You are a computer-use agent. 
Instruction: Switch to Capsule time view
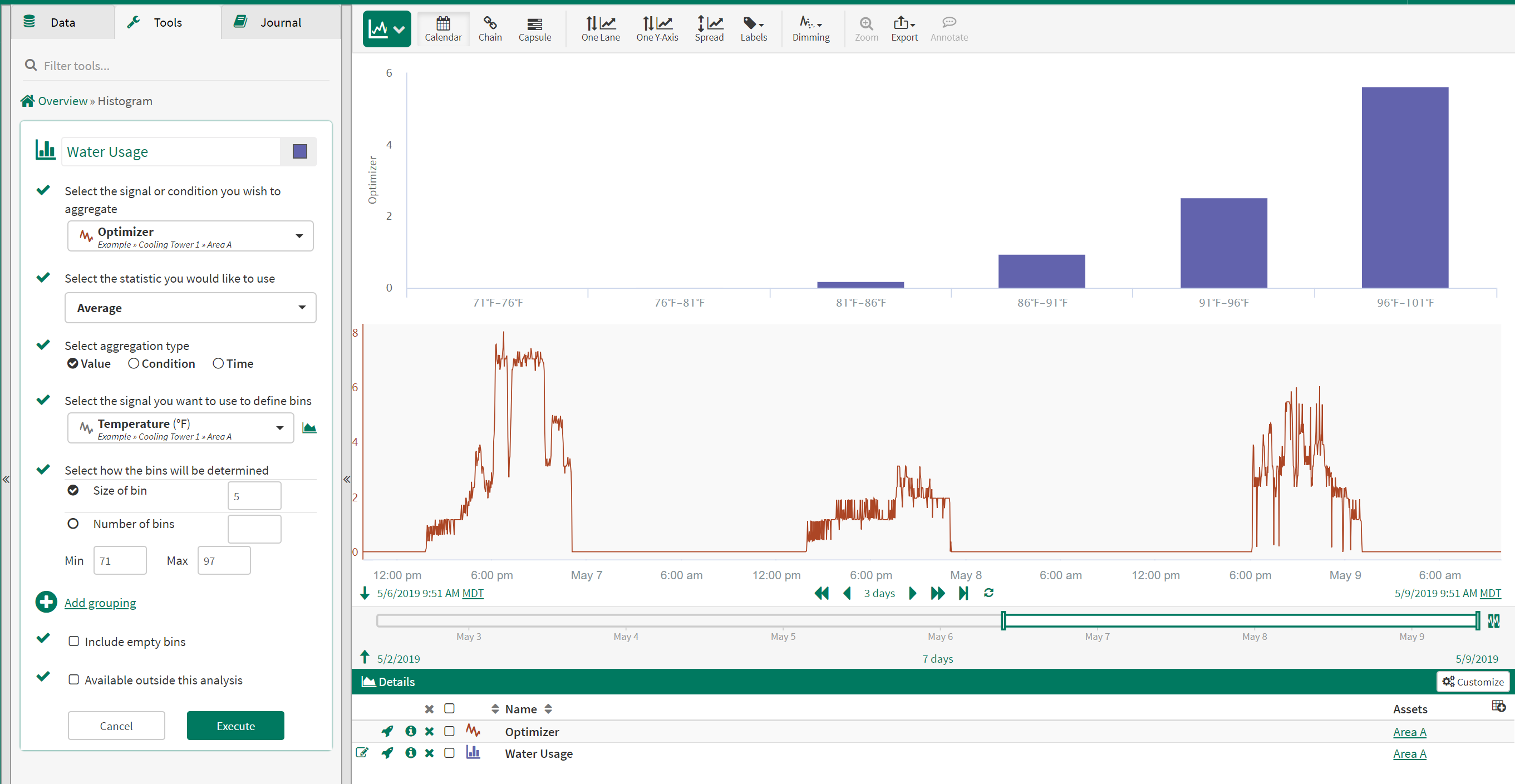point(534,28)
